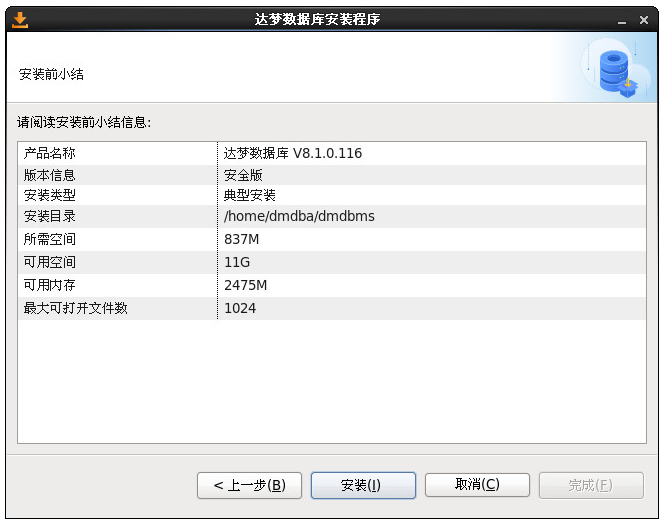The height and width of the screenshot is (523, 664).
Task: Select the 所需空间 row label
Action: point(50,239)
